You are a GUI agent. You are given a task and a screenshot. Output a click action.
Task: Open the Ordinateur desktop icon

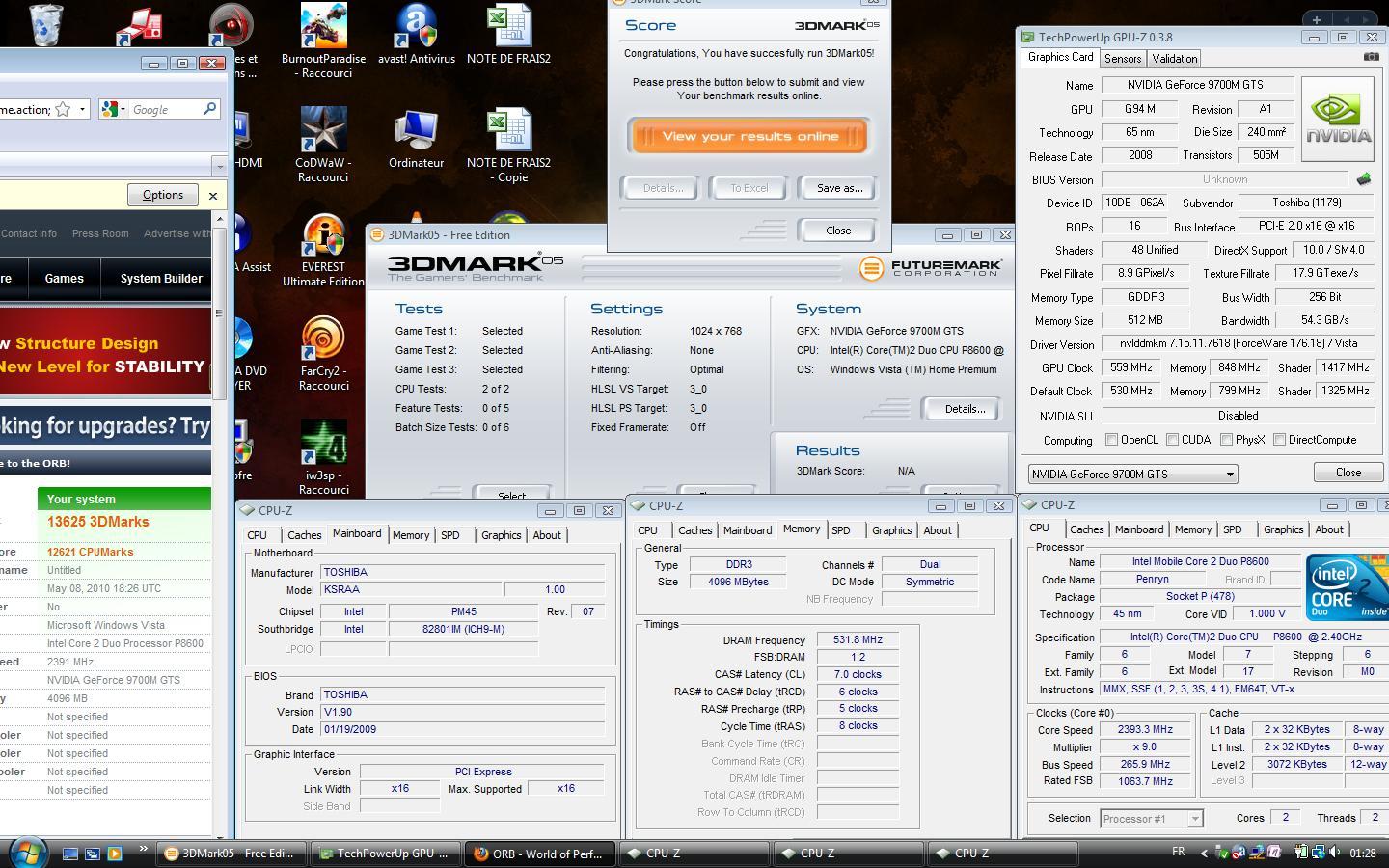(x=417, y=130)
